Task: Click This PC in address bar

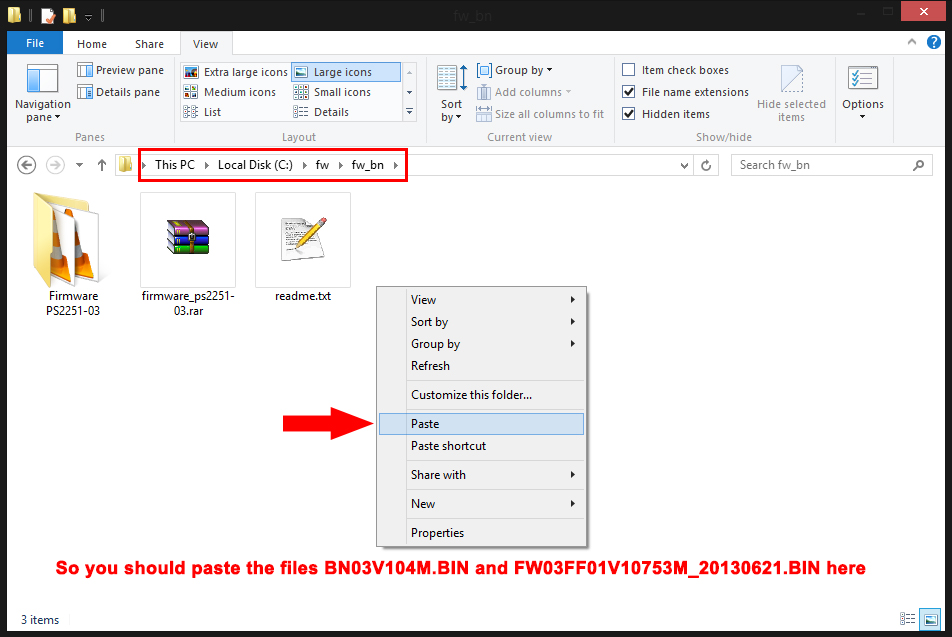Action: pyautogui.click(x=175, y=165)
